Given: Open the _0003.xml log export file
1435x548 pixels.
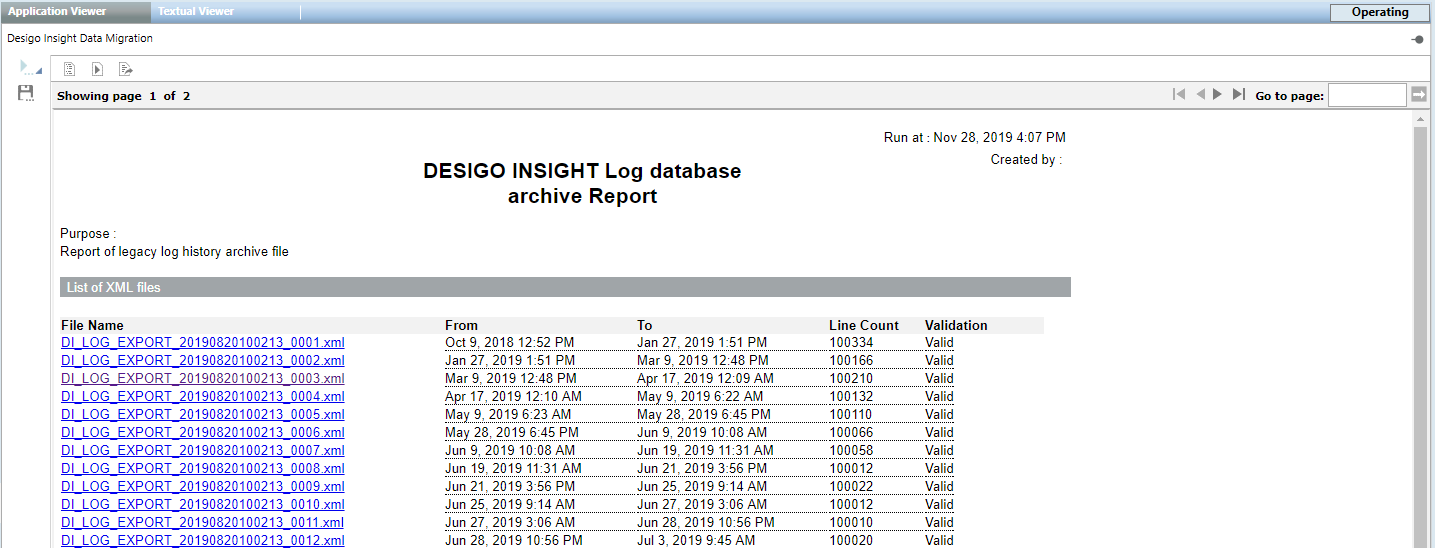Looking at the screenshot, I should pos(203,379).
